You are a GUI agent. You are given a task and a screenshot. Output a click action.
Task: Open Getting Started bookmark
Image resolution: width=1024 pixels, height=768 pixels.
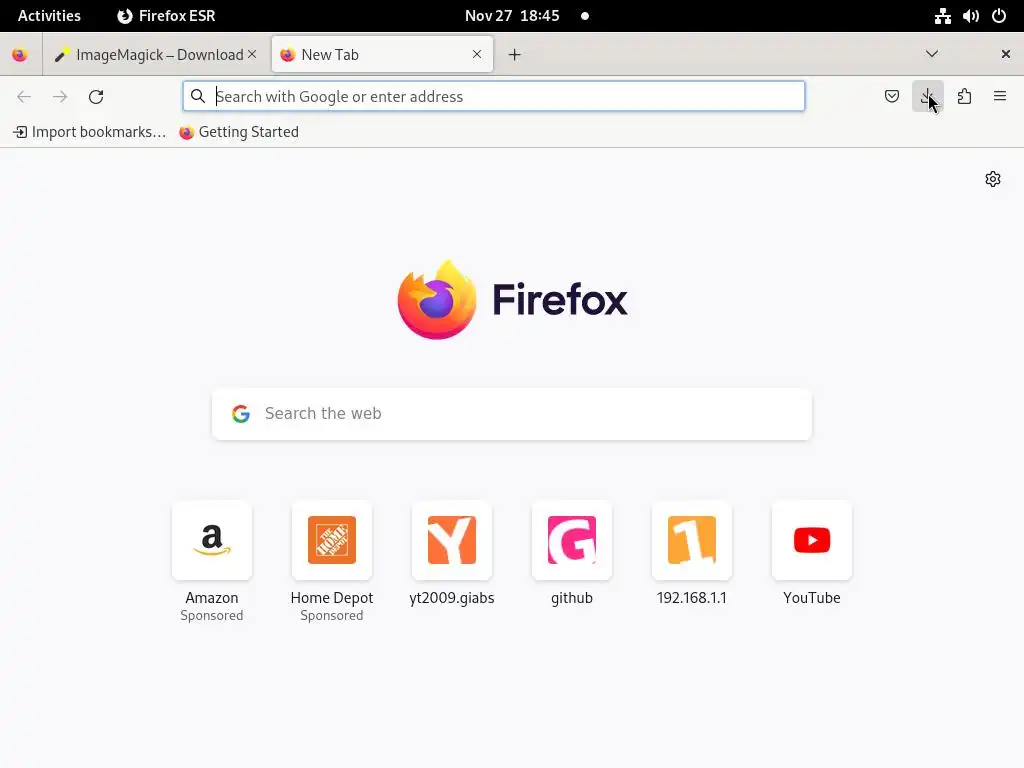click(239, 132)
